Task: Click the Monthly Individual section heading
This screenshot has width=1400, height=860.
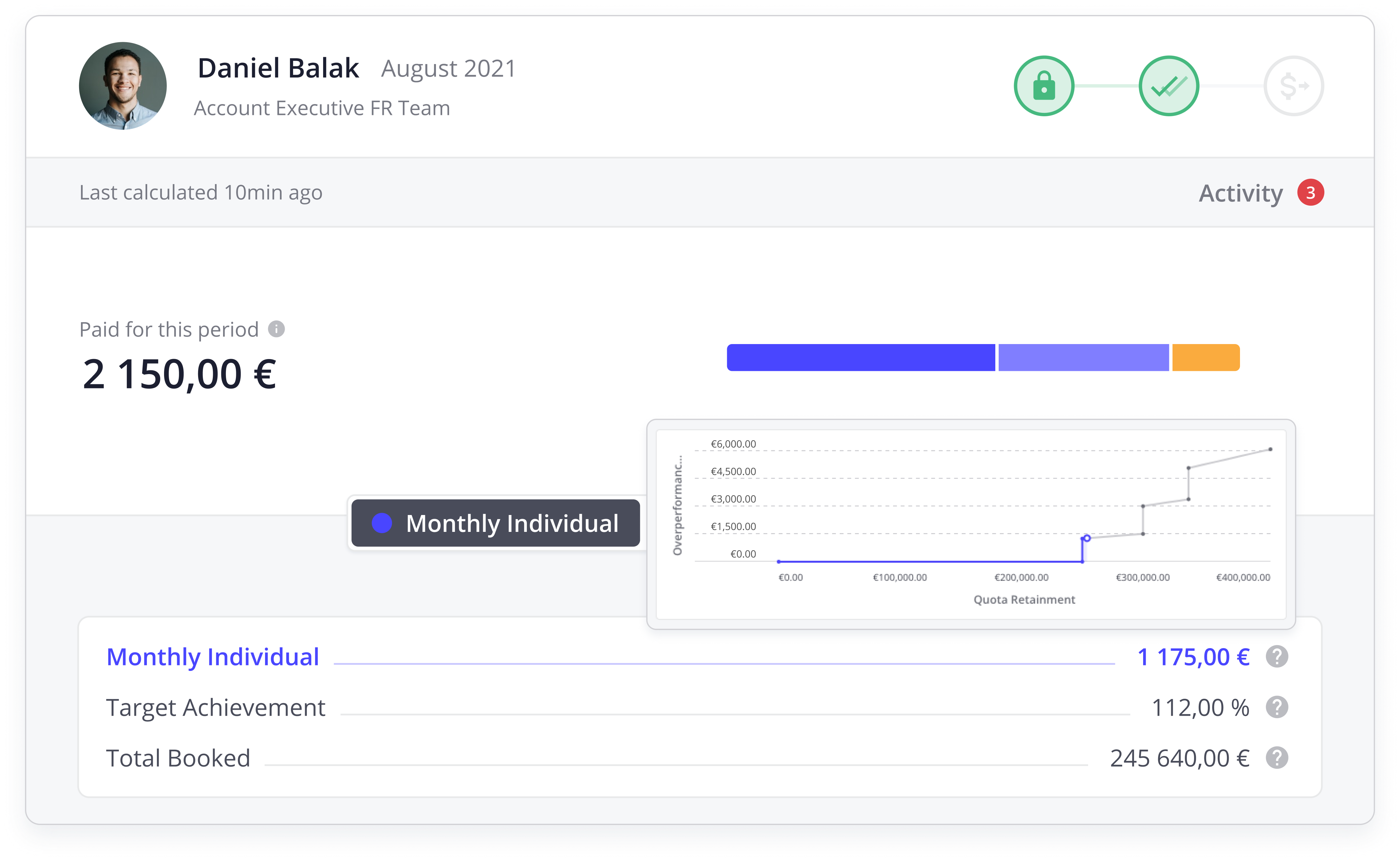Action: 213,657
